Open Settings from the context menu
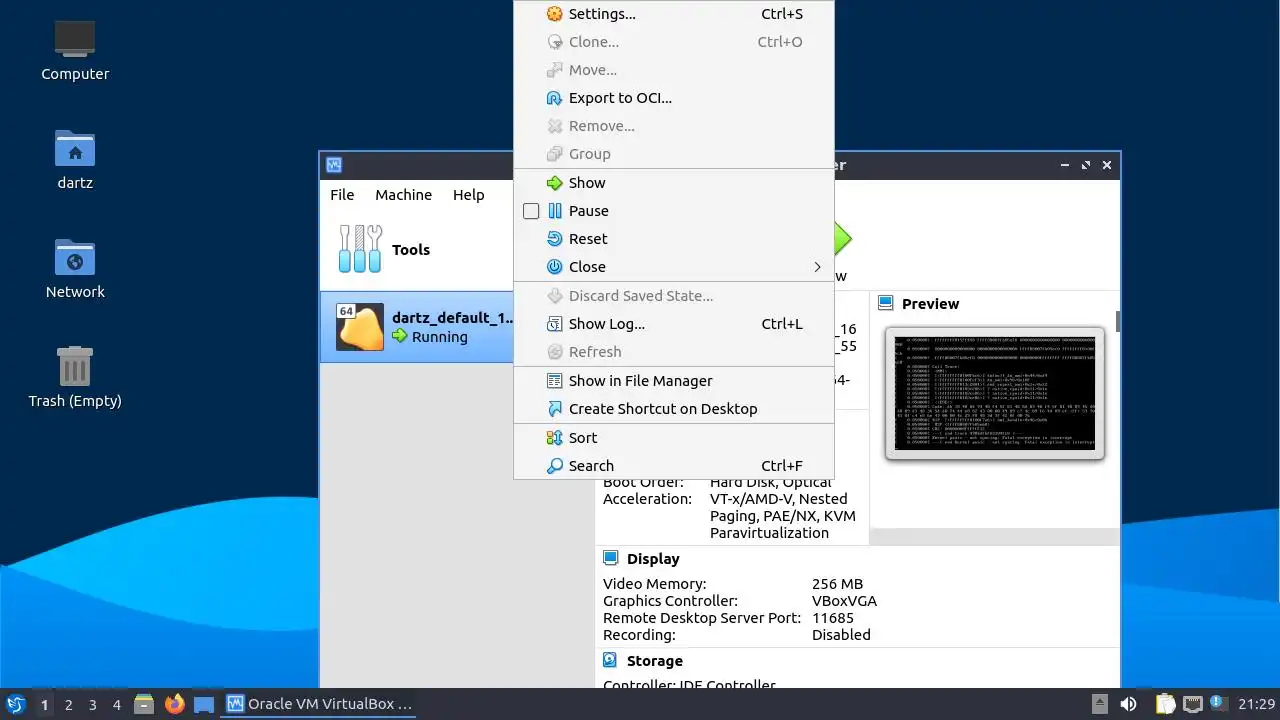1280x720 pixels. click(673, 14)
